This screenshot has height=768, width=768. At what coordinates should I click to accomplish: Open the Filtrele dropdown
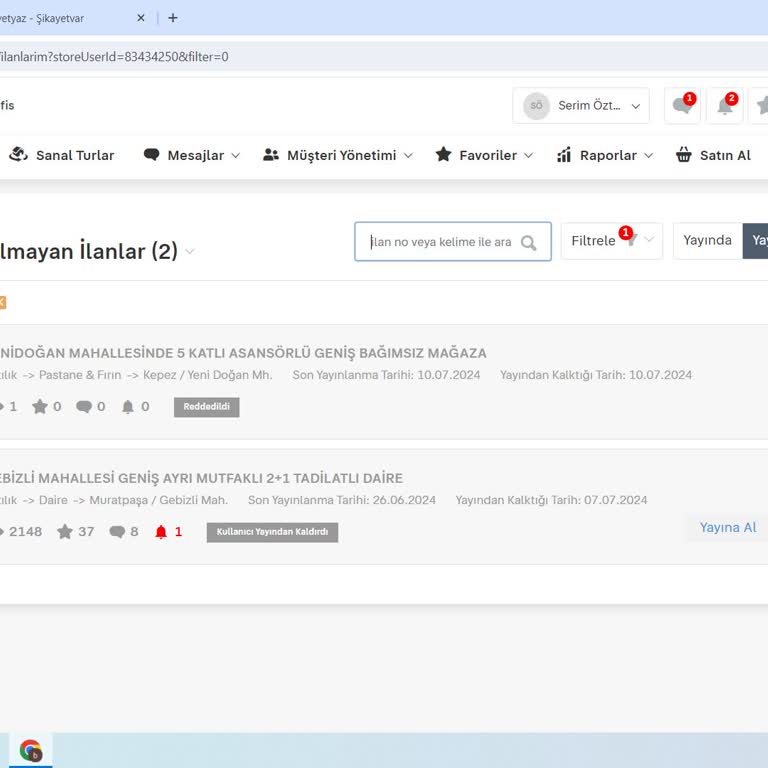pyautogui.click(x=612, y=241)
